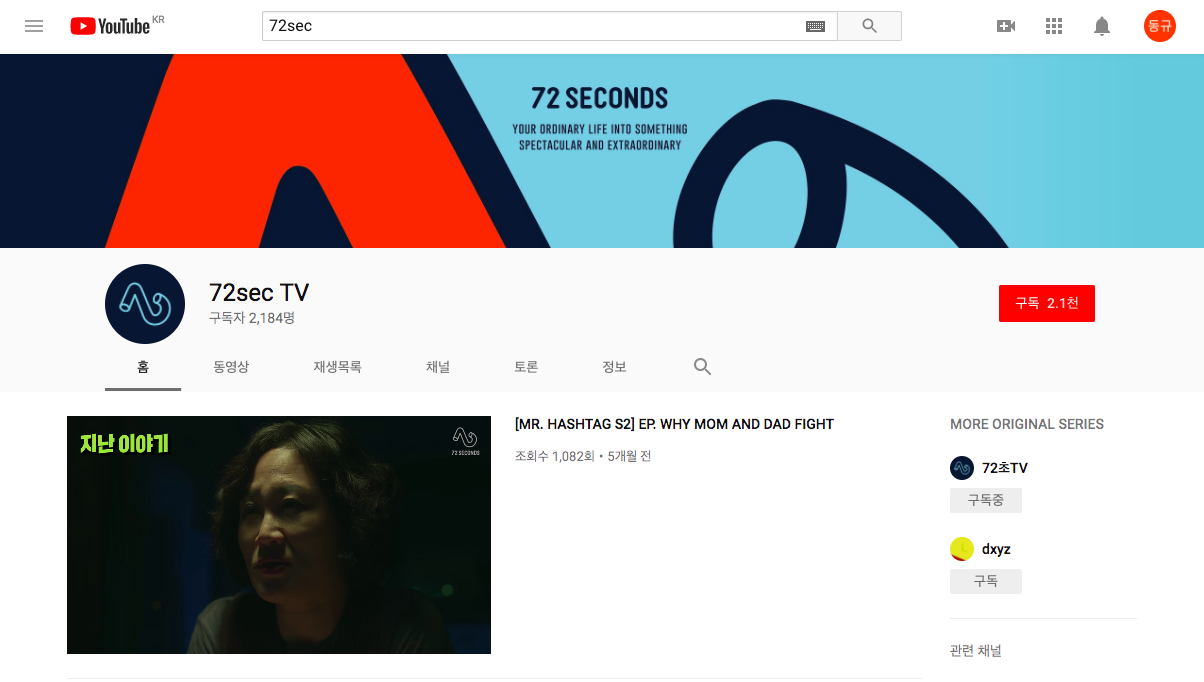
Task: Open the notifications bell
Action: point(1102,26)
